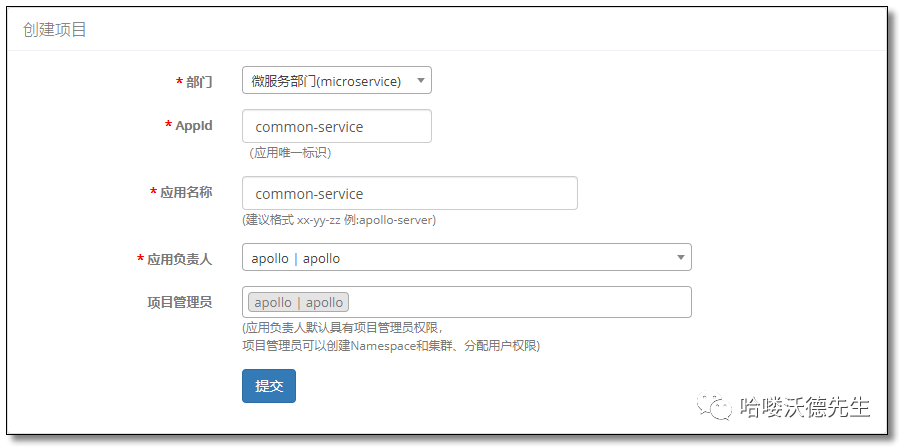Click the (应用唯一标识) hint text
This screenshot has width=900, height=447.
coord(290,153)
